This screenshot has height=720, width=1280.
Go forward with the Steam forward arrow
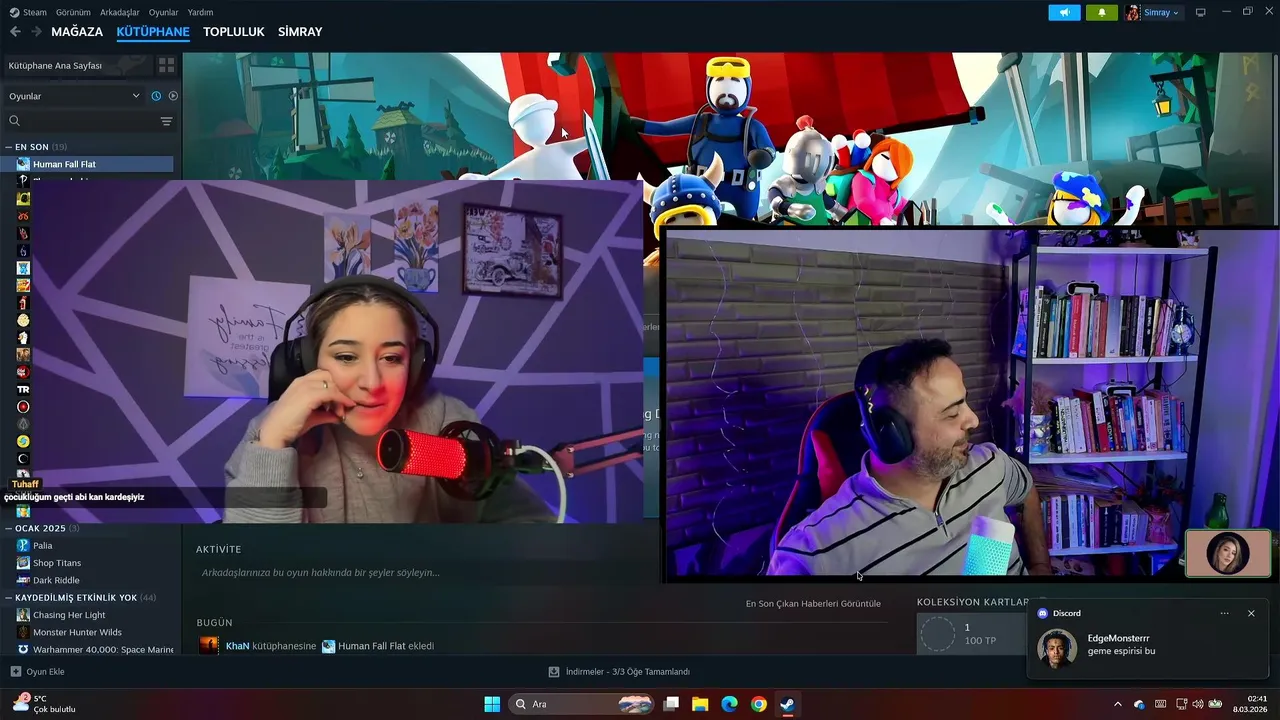pos(36,32)
